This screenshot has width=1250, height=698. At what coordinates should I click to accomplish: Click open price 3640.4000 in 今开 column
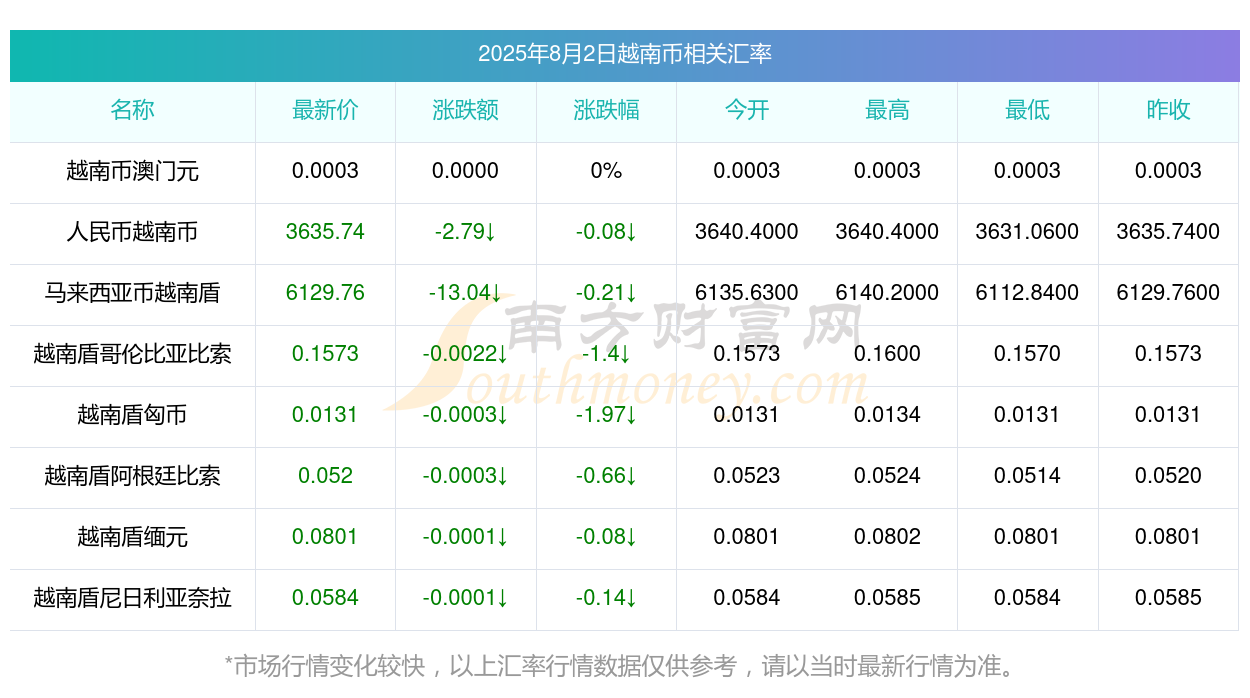[747, 232]
